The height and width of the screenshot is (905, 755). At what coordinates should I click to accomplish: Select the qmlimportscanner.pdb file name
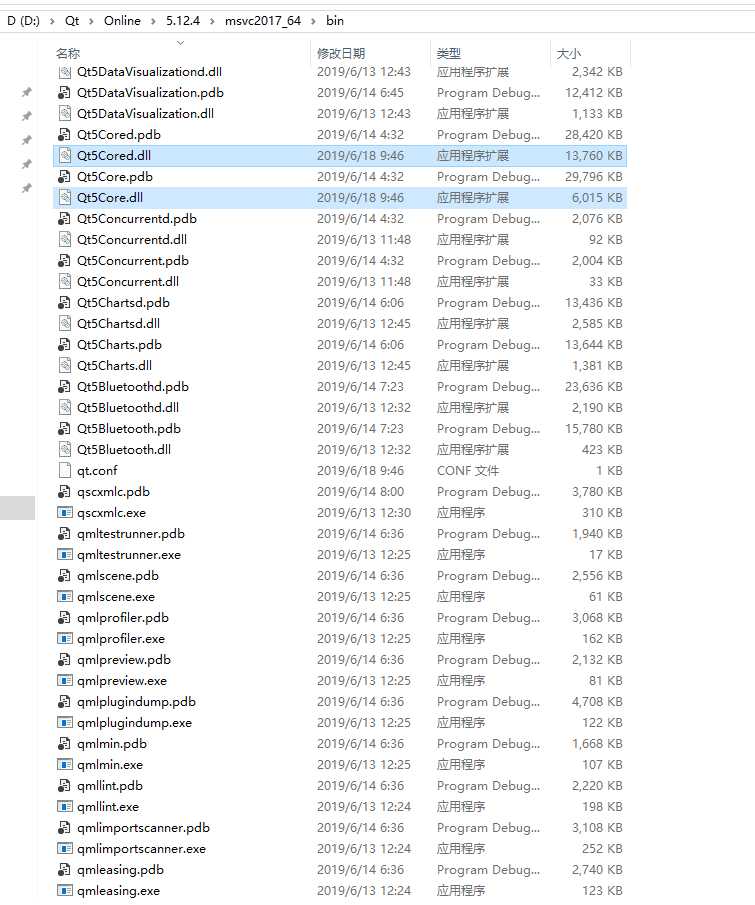pyautogui.click(x=143, y=828)
